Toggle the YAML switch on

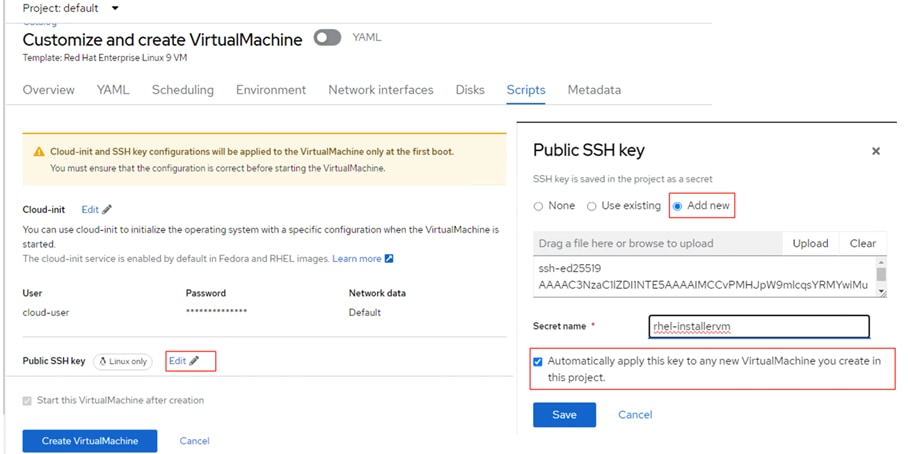[x=327, y=38]
